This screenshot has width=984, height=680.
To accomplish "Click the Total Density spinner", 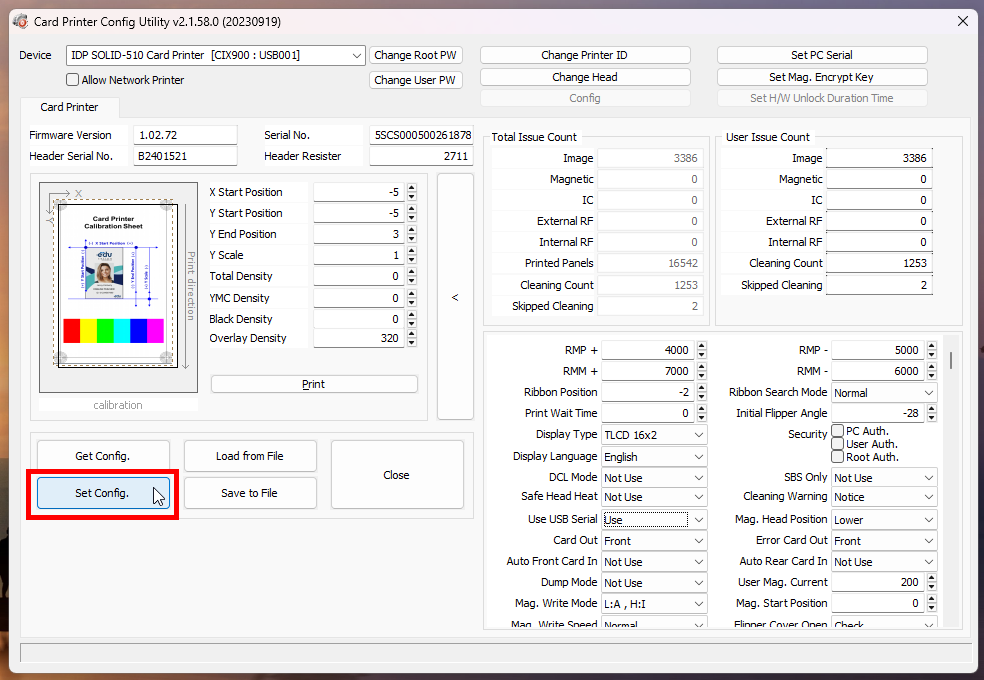I will (x=412, y=276).
